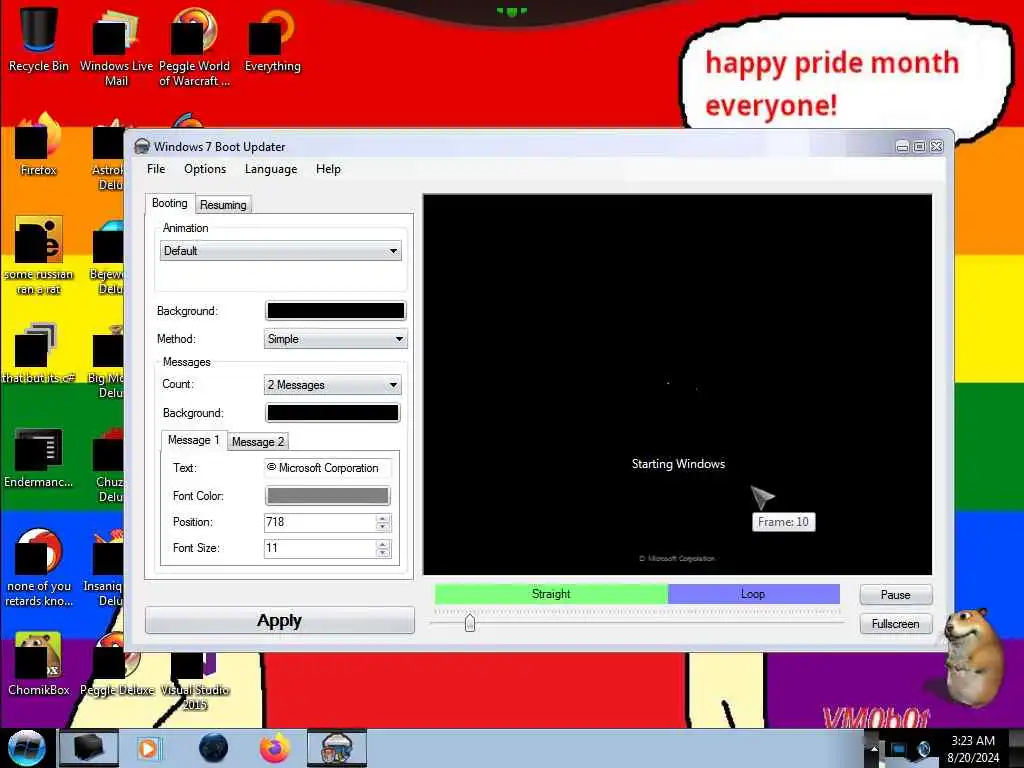Open the media player taskbar icon

click(148, 748)
